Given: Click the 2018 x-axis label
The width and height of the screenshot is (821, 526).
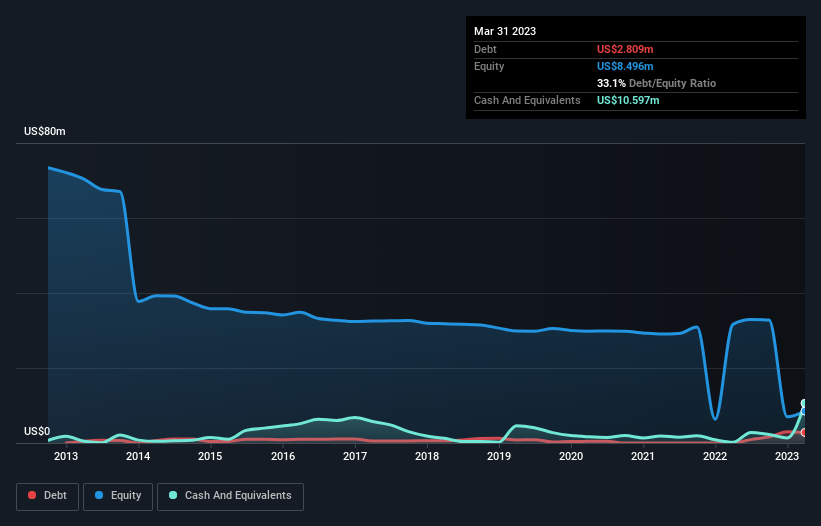Looking at the screenshot, I should (x=427, y=456).
